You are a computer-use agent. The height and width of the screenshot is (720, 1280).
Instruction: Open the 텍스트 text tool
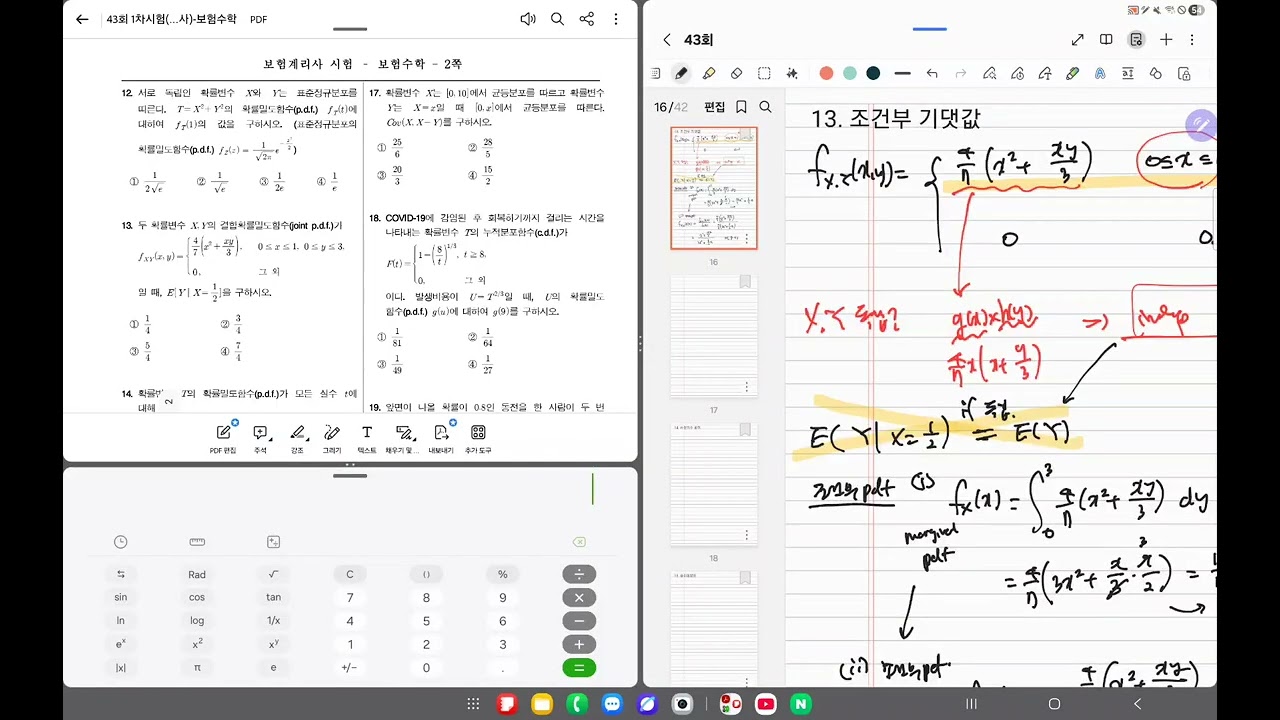(x=367, y=438)
